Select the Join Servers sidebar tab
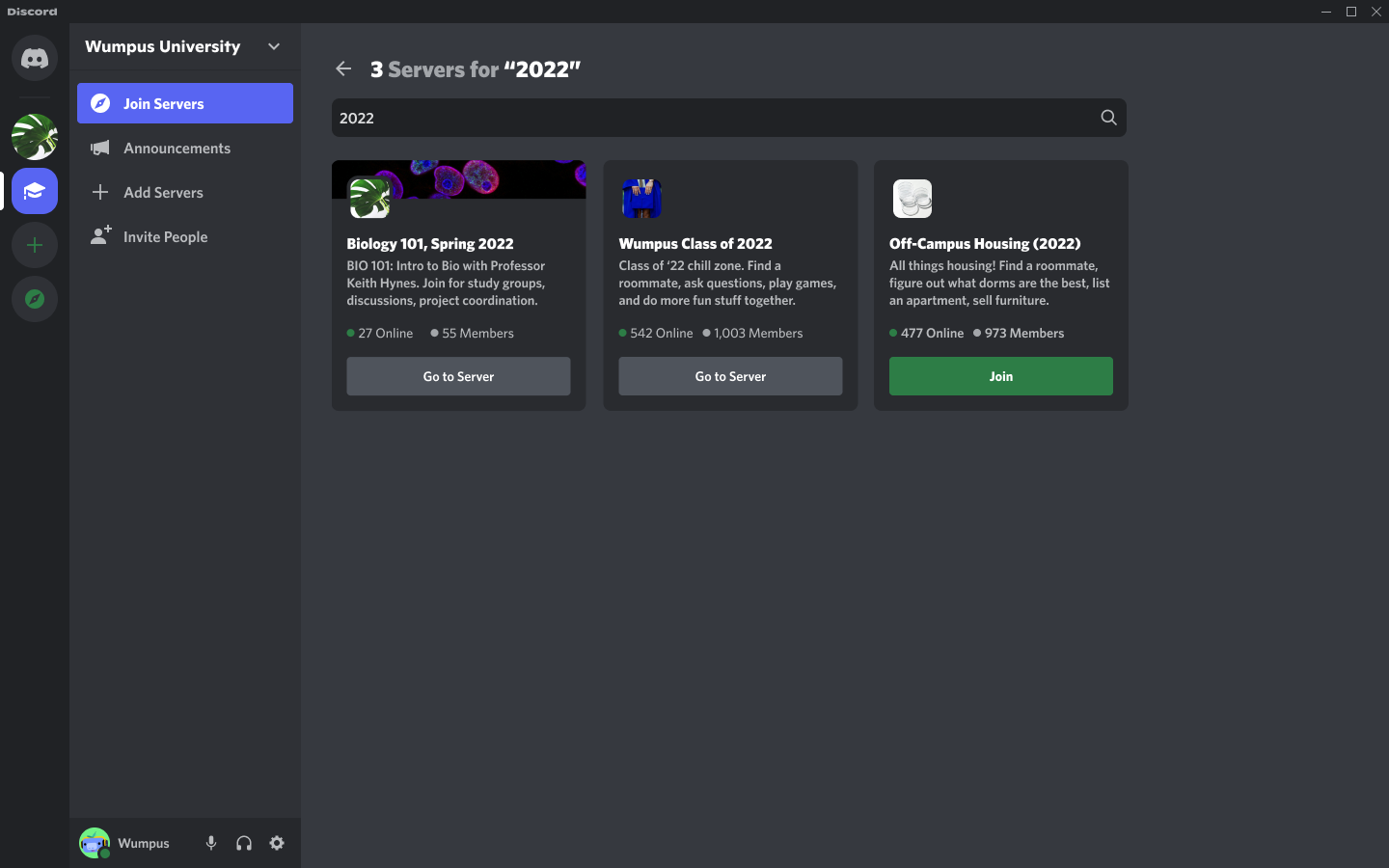Screen dimensions: 1389x868 tap(162, 103)
